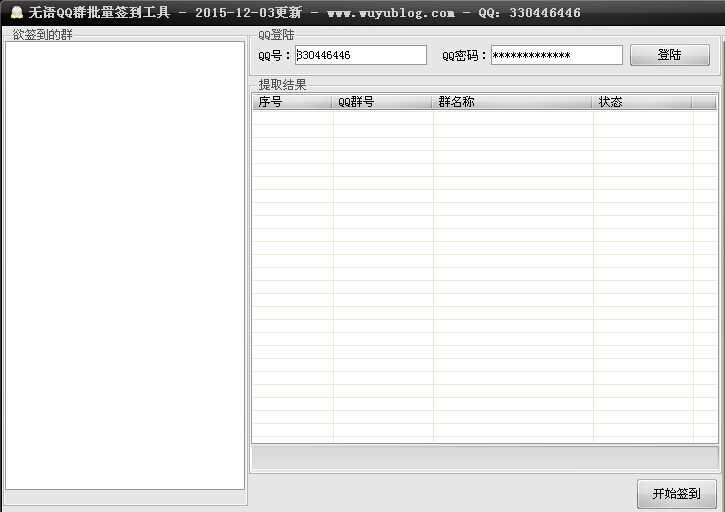This screenshot has height=512, width=725.
Task: Start check-in with the 开始签到 button
Action: [x=676, y=493]
